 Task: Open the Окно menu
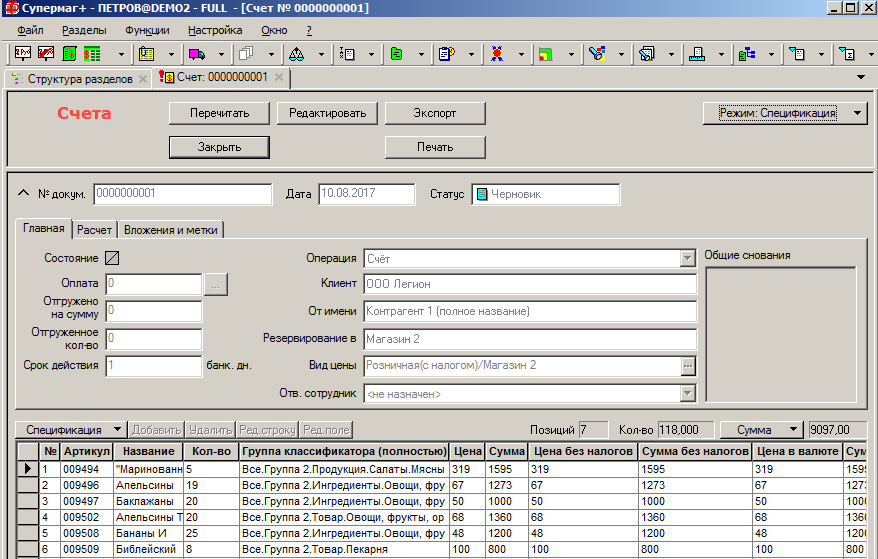point(274,30)
